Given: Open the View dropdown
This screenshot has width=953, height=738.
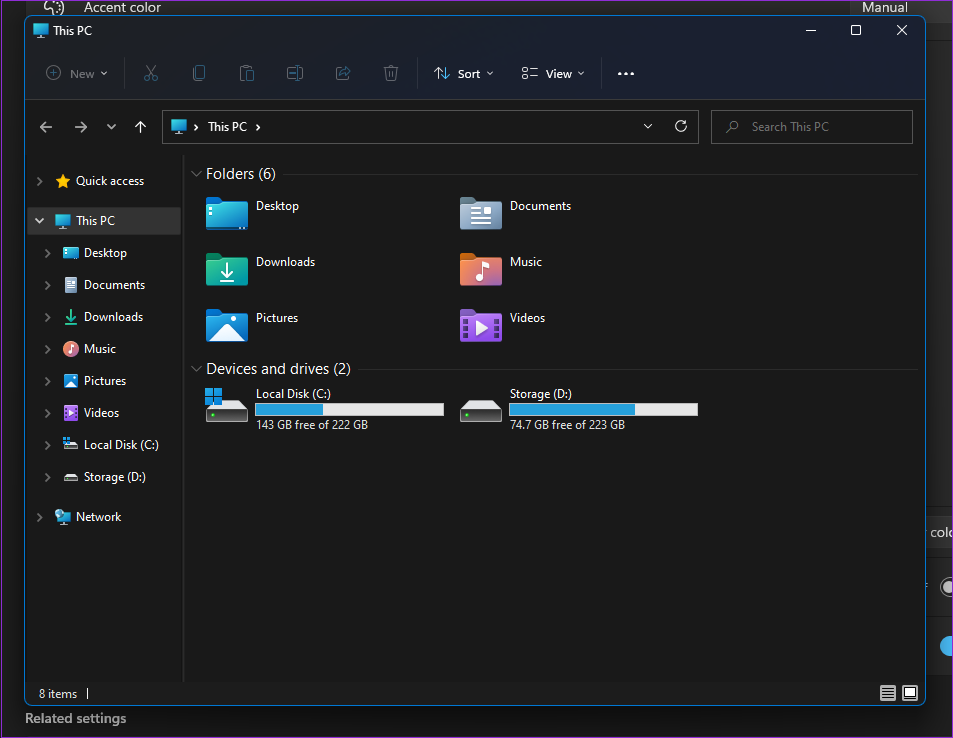Looking at the screenshot, I should (552, 73).
